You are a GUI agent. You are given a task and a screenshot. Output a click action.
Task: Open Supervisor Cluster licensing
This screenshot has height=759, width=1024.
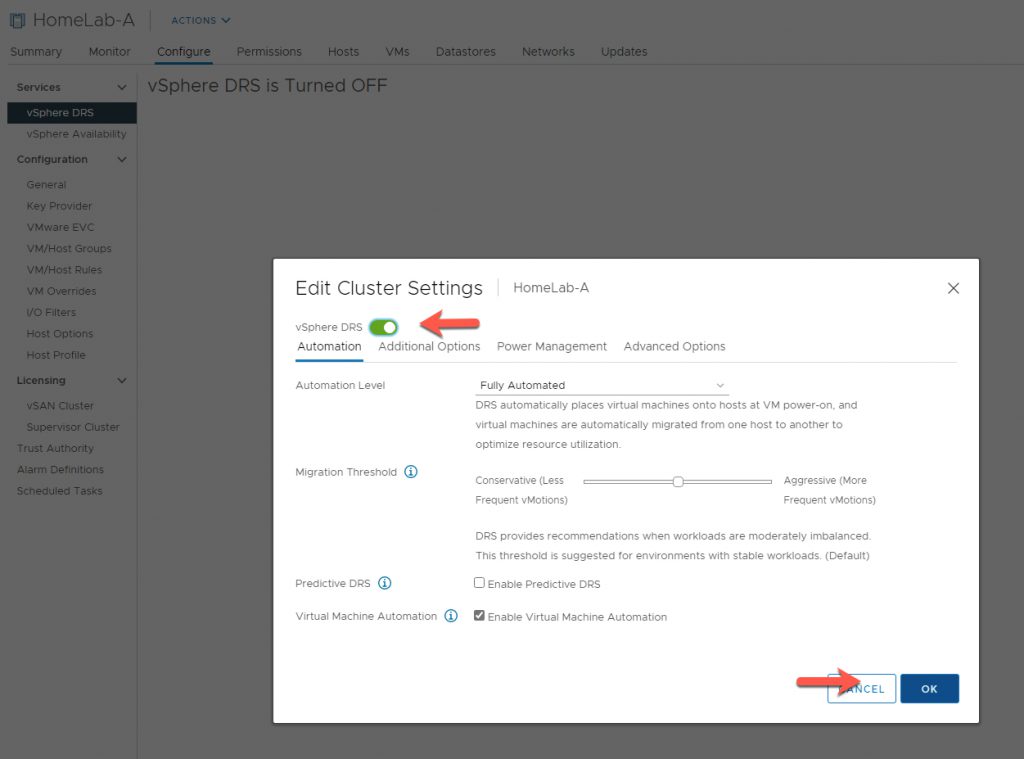tap(73, 427)
